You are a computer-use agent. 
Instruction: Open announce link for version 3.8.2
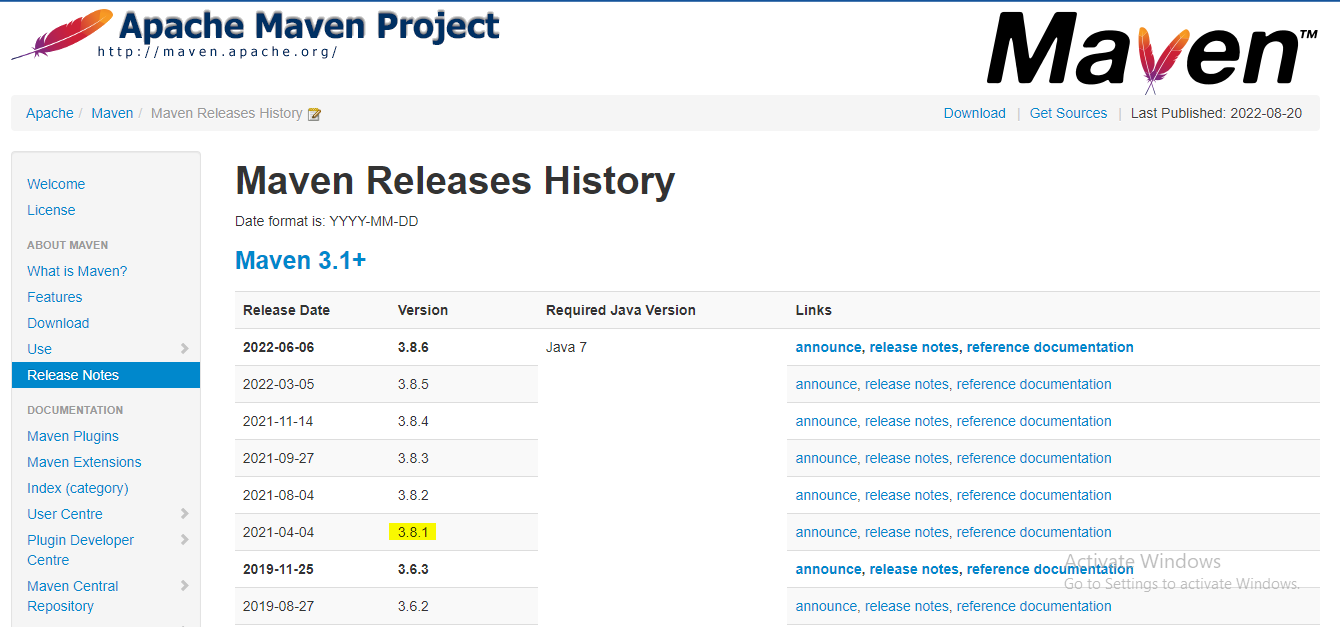click(x=826, y=495)
